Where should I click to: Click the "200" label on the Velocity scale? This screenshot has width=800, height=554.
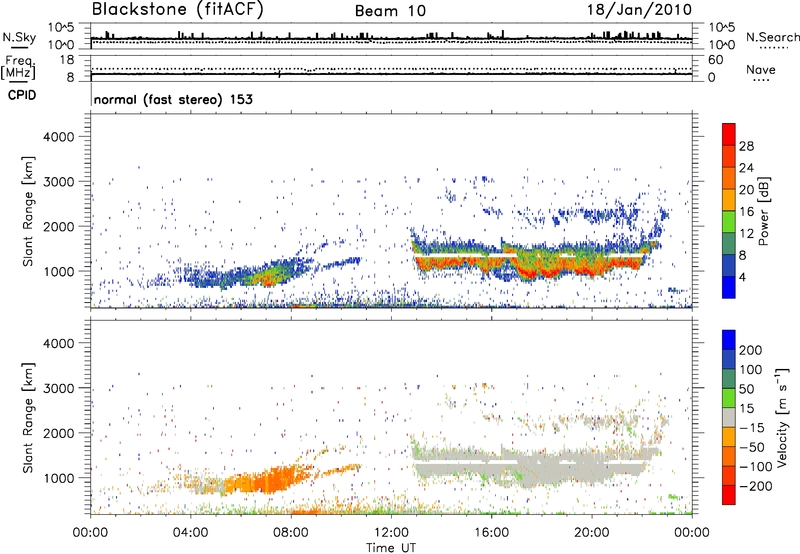(751, 350)
